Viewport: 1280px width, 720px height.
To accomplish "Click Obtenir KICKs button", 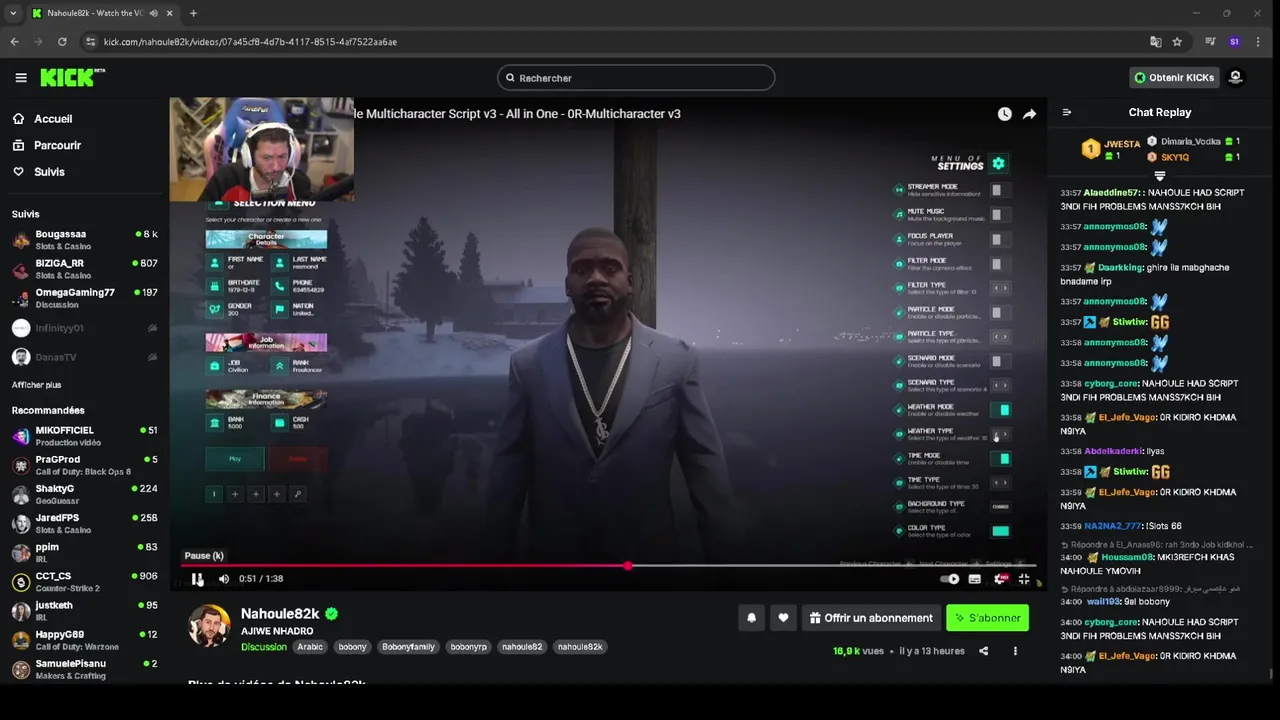I will (1174, 78).
